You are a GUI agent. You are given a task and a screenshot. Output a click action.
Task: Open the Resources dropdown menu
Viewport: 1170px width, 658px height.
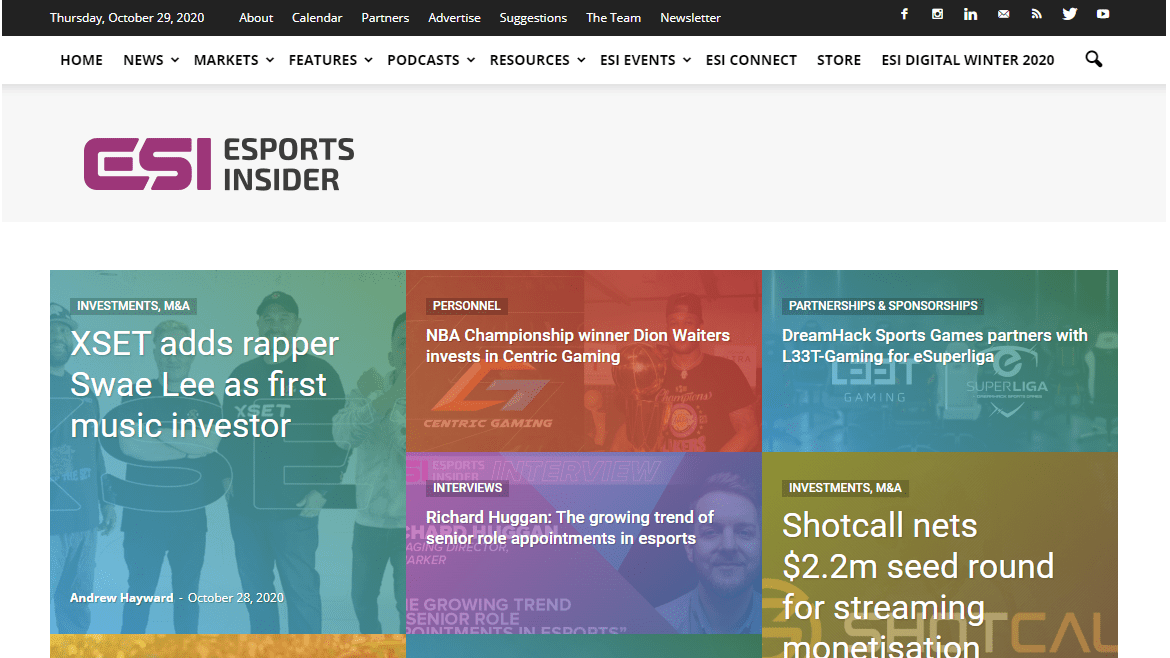[x=536, y=60]
